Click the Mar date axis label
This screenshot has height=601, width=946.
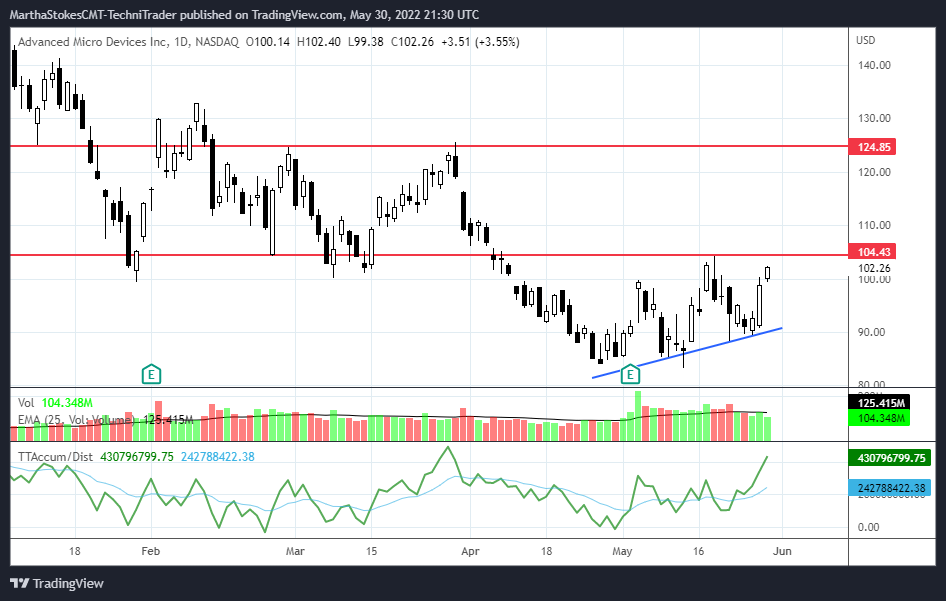(x=295, y=551)
